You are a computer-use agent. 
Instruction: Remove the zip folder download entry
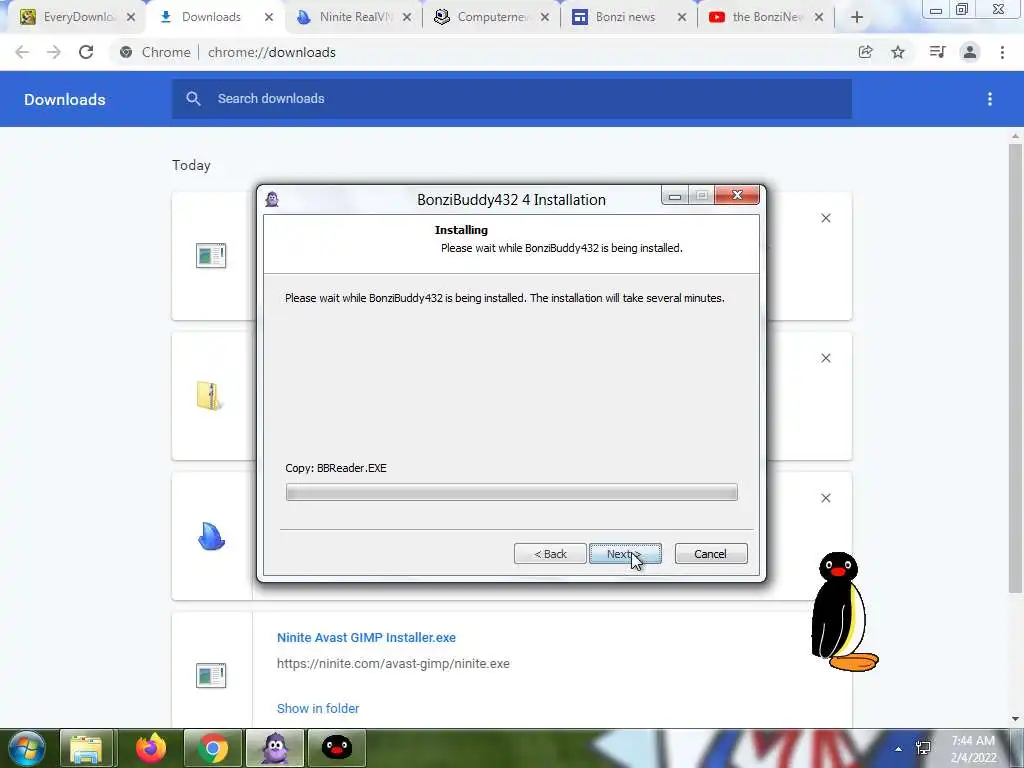[x=825, y=358]
